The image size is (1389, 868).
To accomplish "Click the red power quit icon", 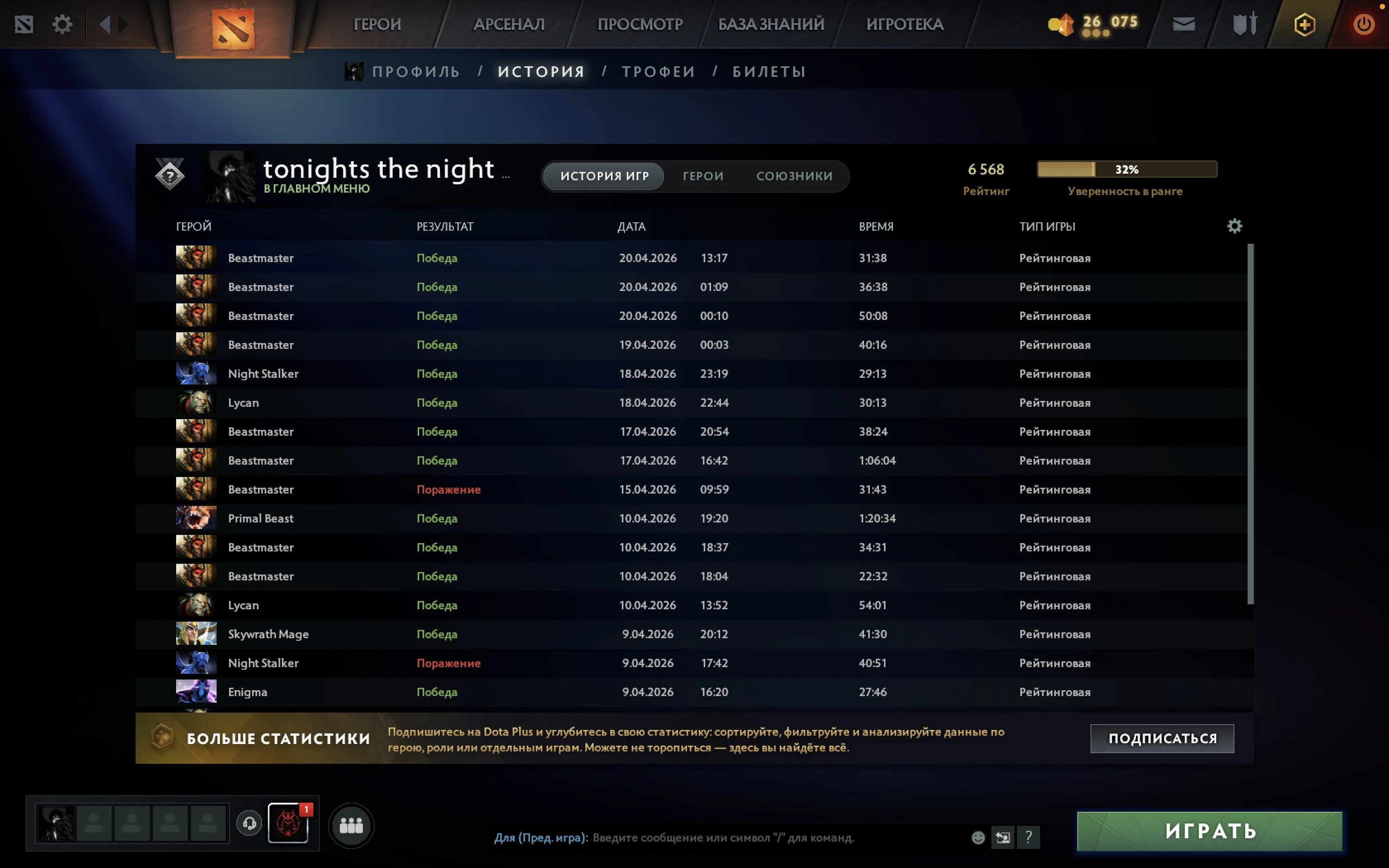I will (x=1364, y=25).
